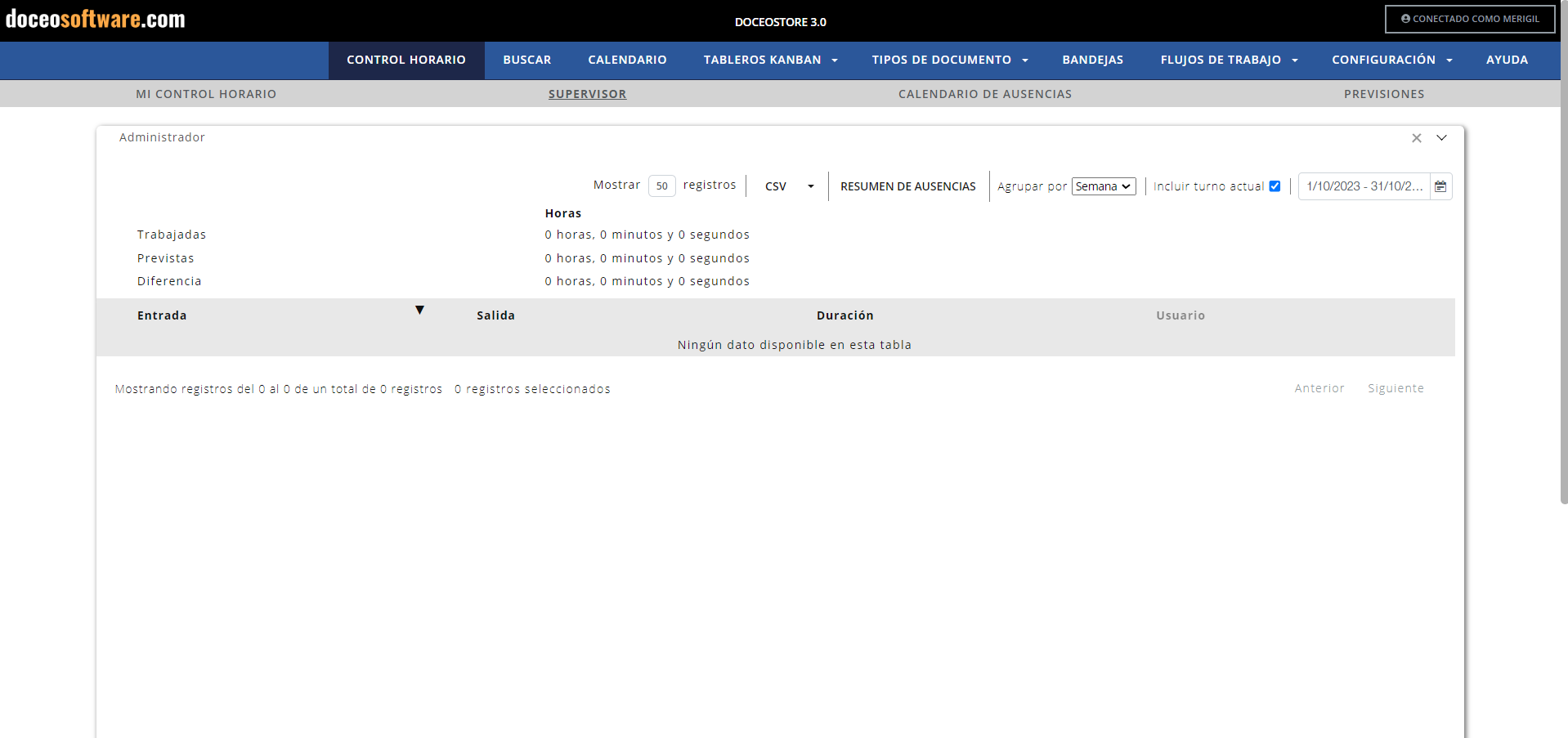
Task: Open the CSV export format dropdown arrow
Action: [x=810, y=186]
